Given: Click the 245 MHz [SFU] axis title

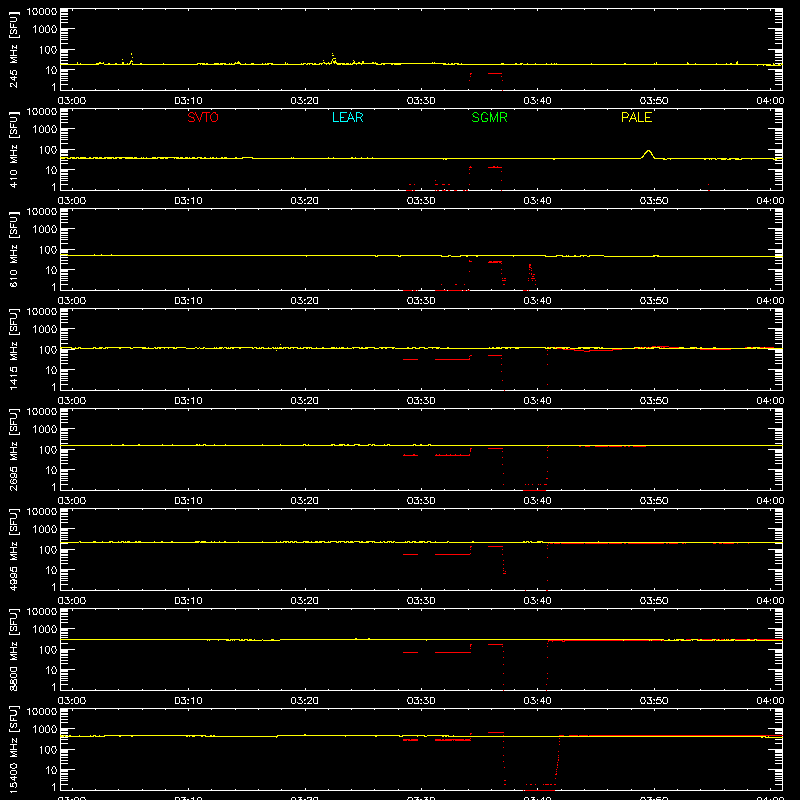Looking at the screenshot, I should (13, 49).
